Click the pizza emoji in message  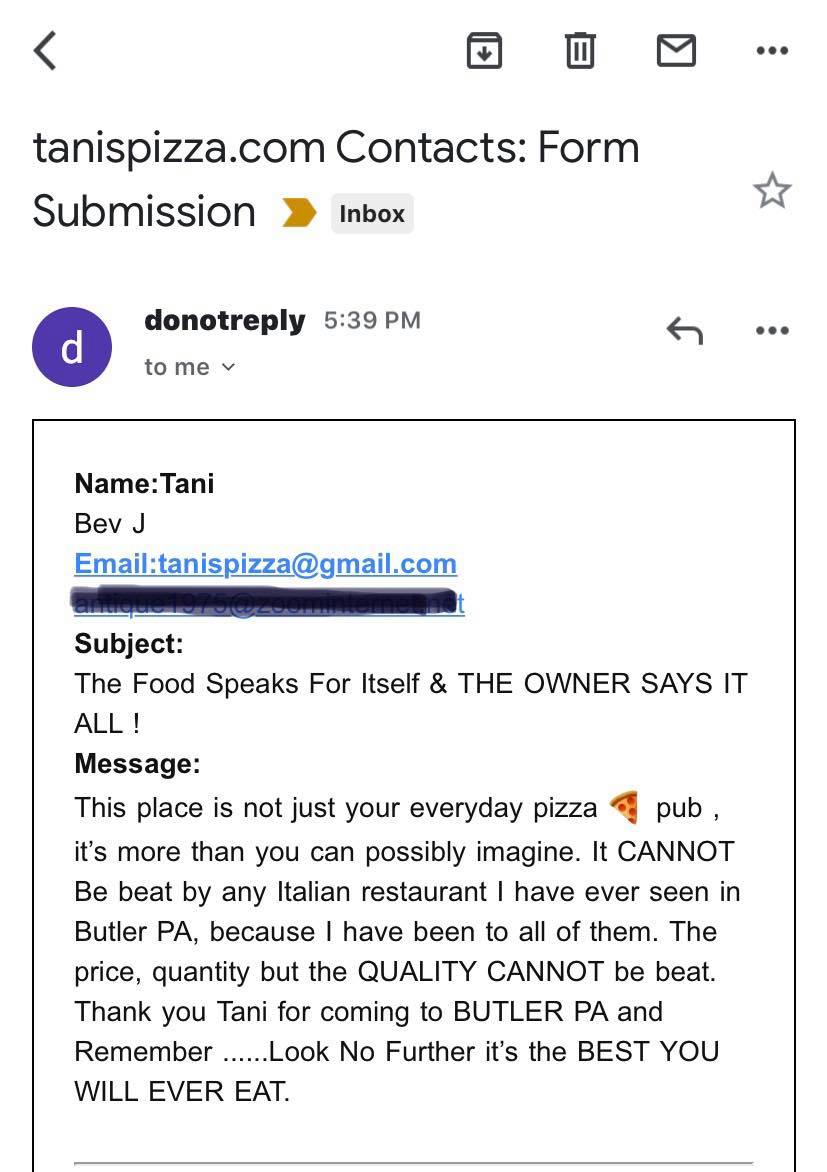coord(625,807)
